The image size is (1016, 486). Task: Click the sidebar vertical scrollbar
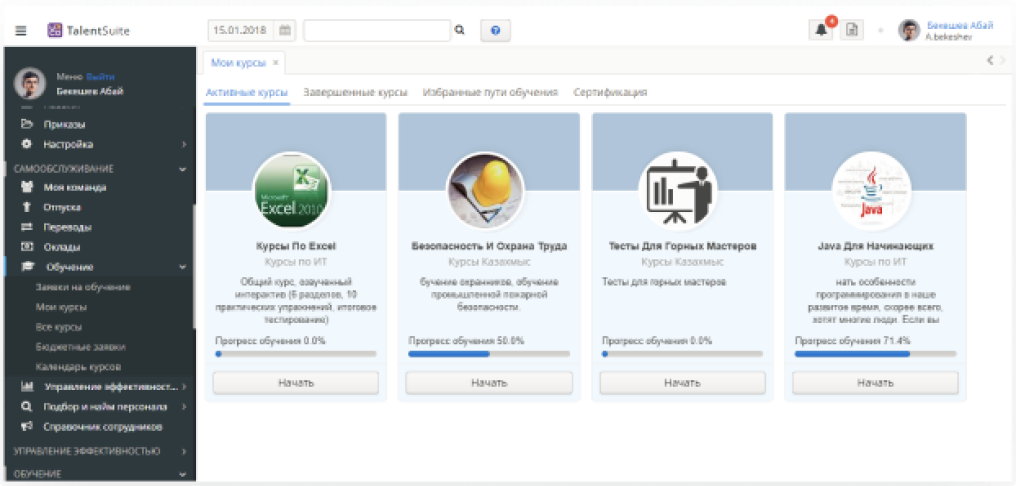pos(194,266)
